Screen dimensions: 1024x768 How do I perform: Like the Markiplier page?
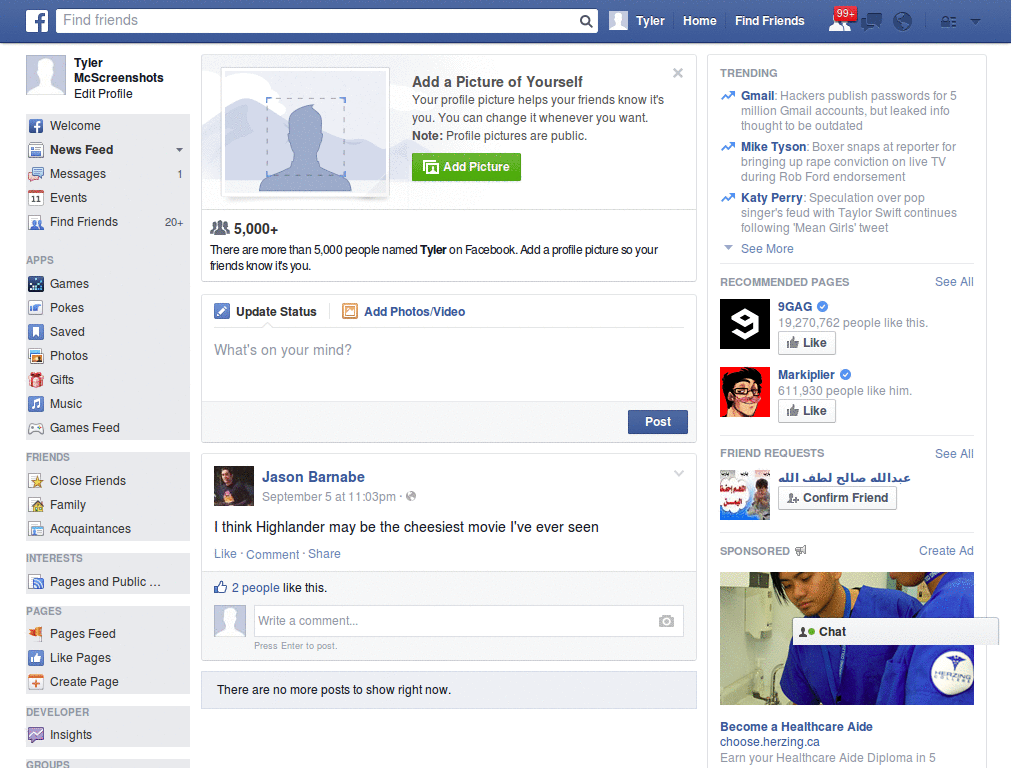pos(807,411)
